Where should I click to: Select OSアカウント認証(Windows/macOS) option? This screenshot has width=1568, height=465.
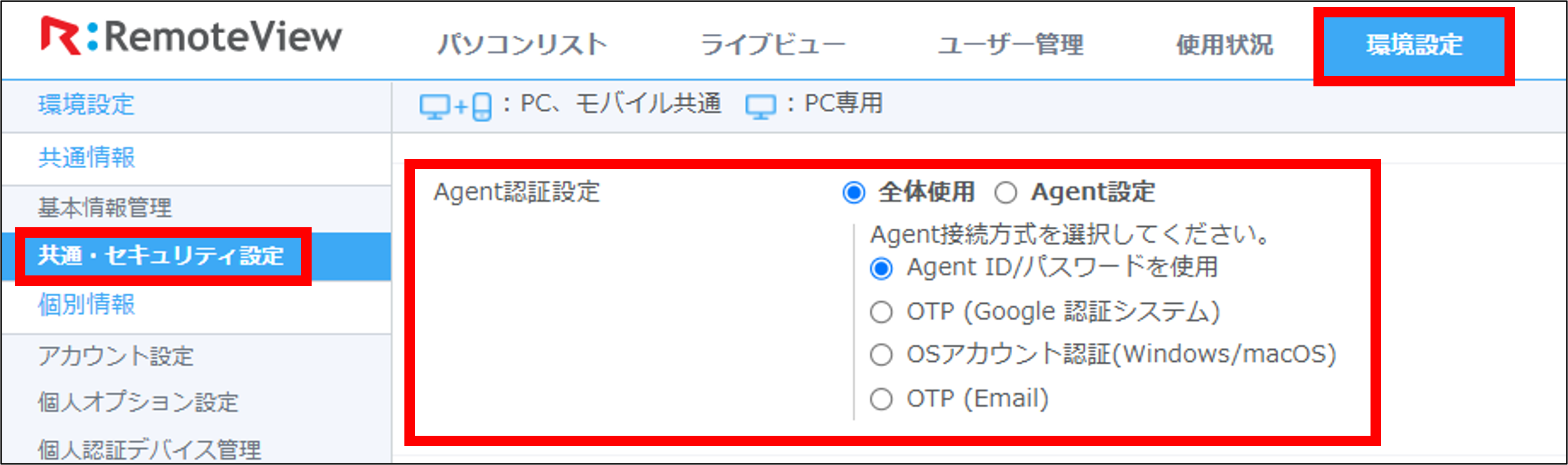click(881, 355)
